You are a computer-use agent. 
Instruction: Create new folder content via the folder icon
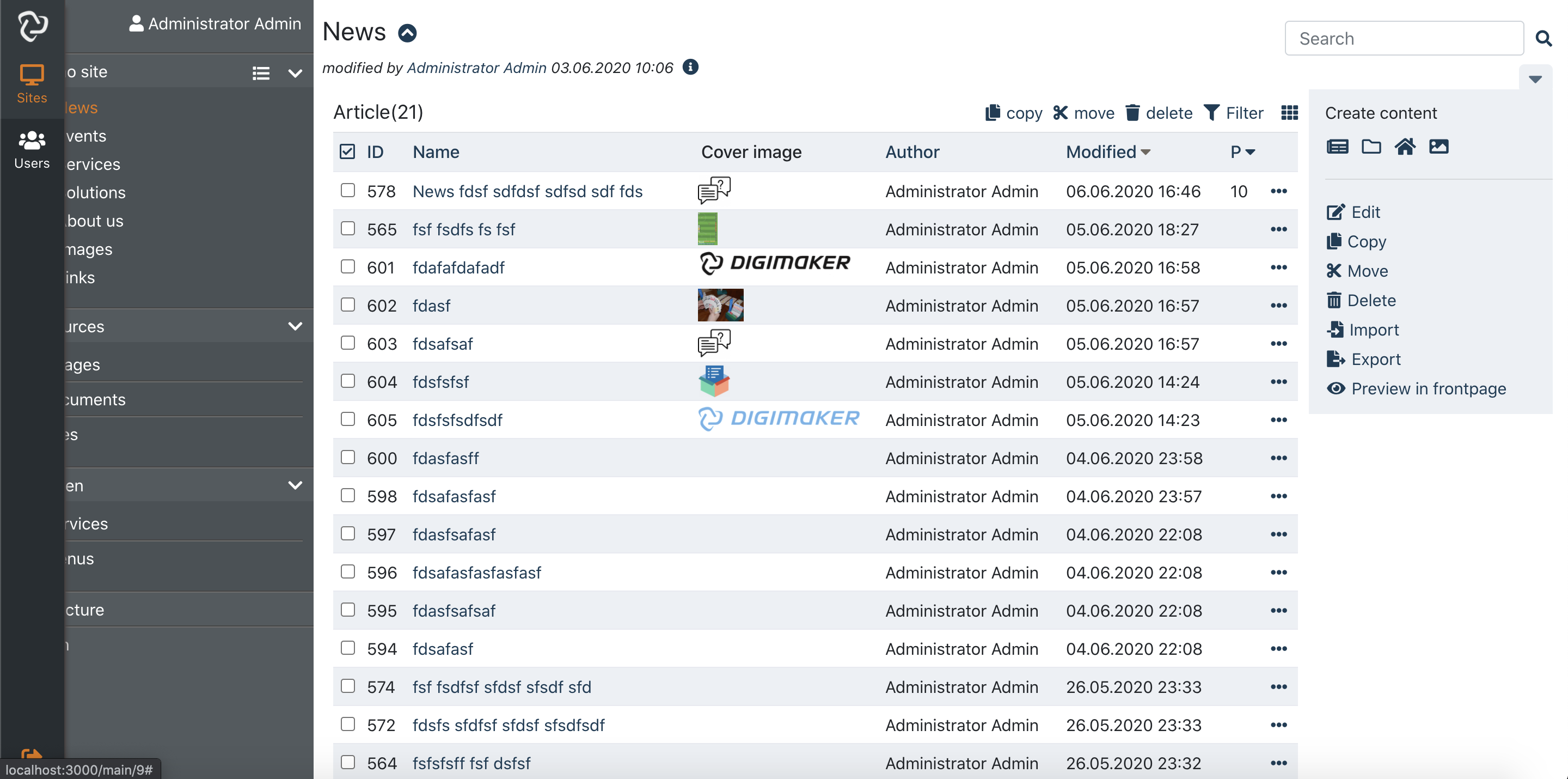(1371, 146)
